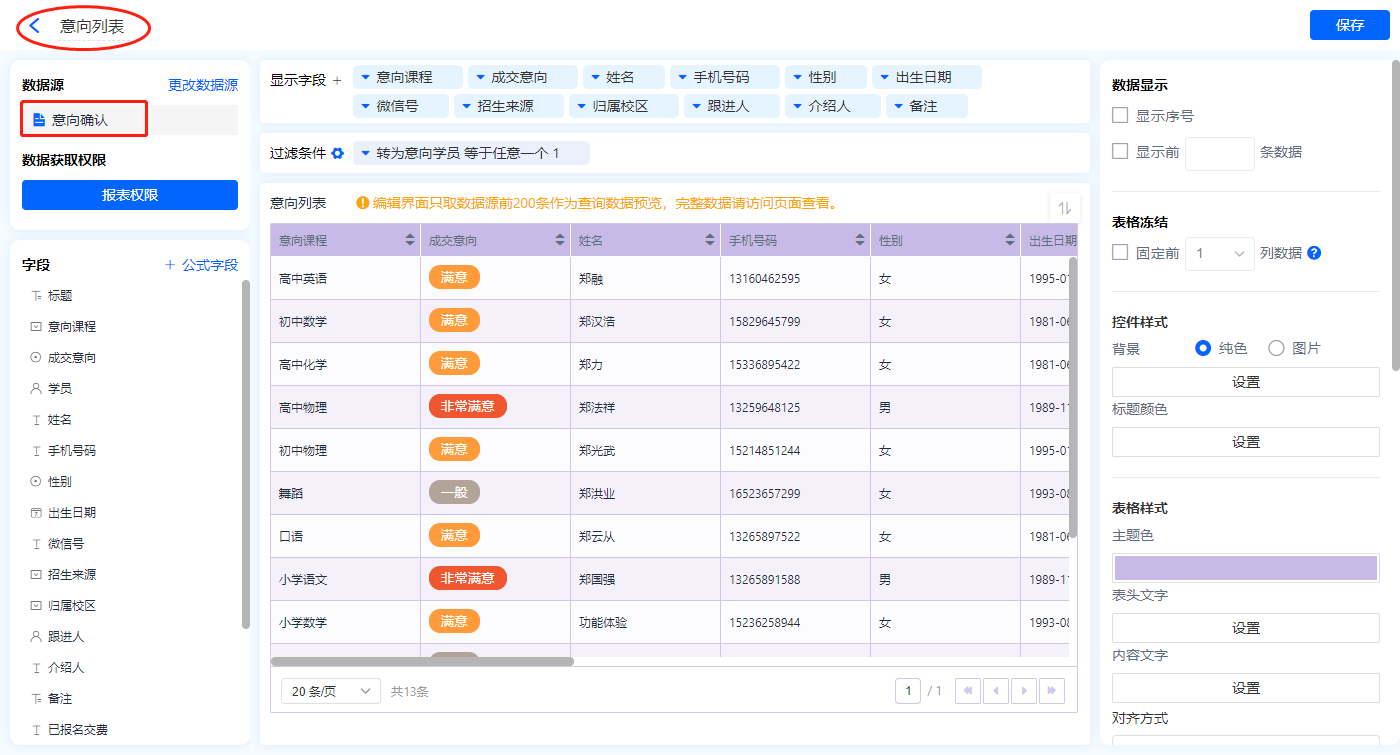Tick the 固定前 freeze columns checkbox
1400x755 pixels.
pos(1120,253)
